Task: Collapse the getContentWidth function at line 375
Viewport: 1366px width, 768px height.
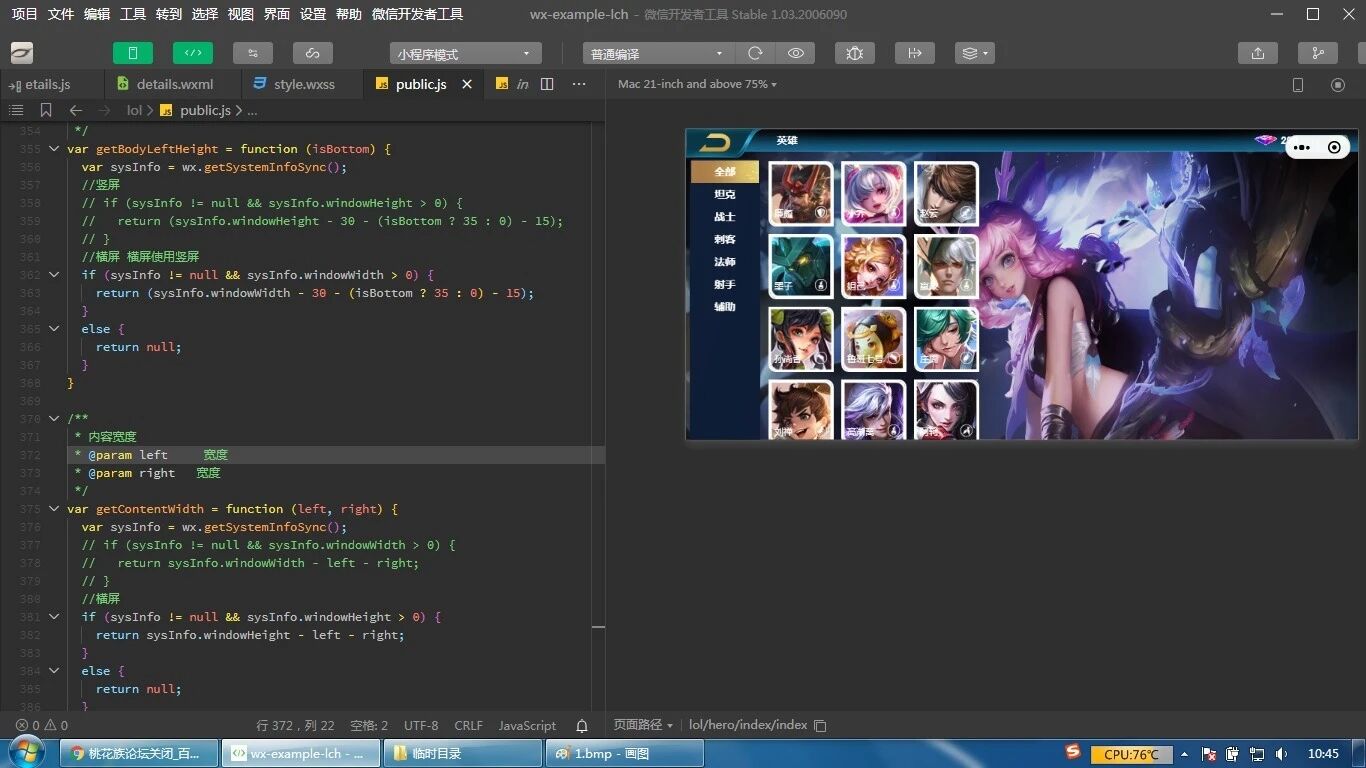Action: tap(54, 509)
